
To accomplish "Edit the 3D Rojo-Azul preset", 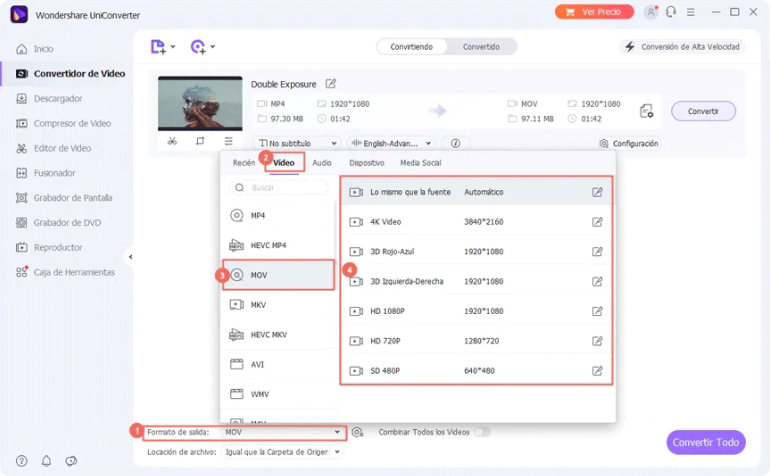I will point(597,252).
